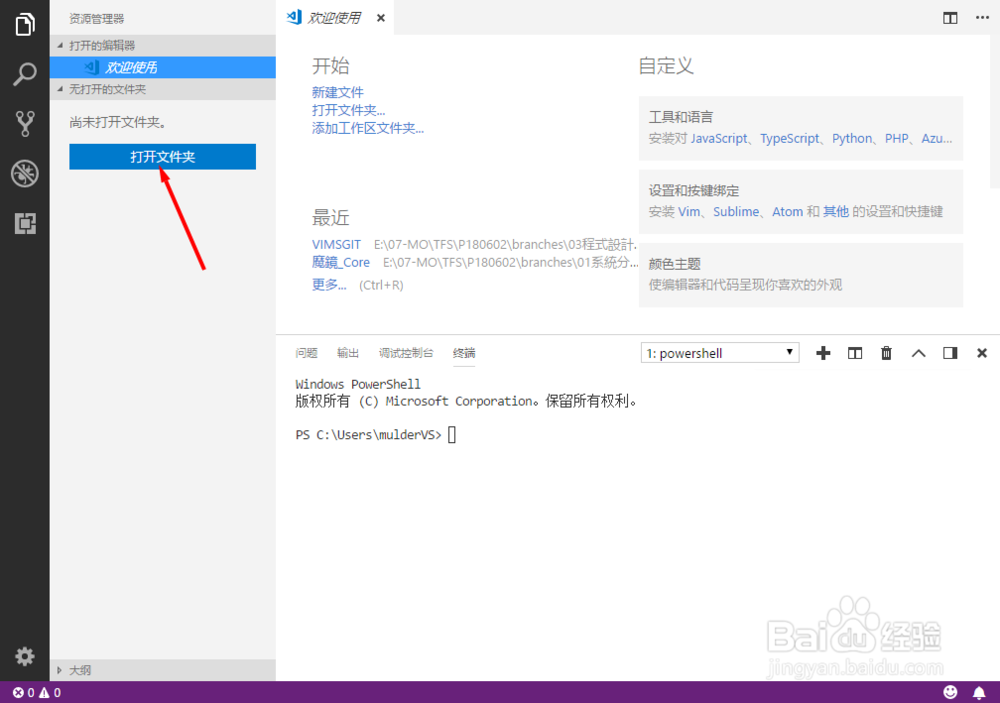The image size is (1000, 703).
Task: Click the settings gear icon
Action: [x=24, y=656]
